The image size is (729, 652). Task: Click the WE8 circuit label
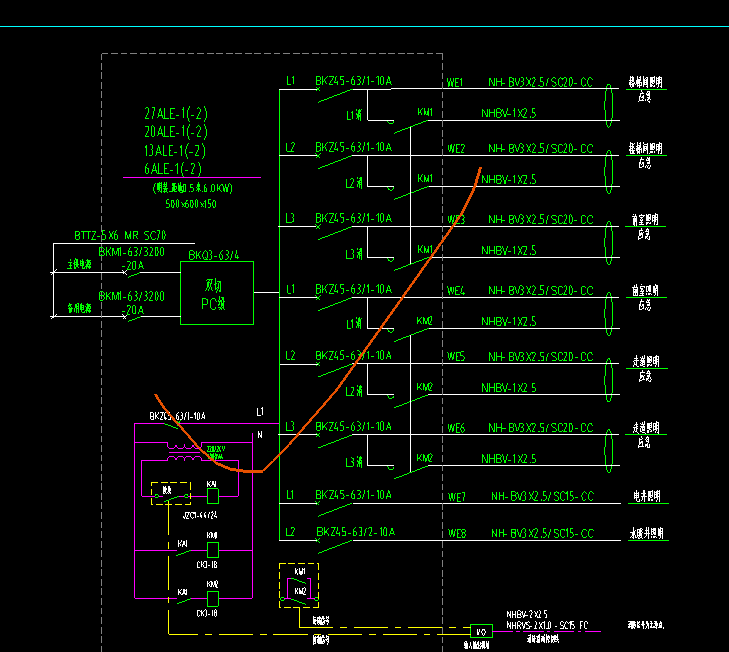457,533
